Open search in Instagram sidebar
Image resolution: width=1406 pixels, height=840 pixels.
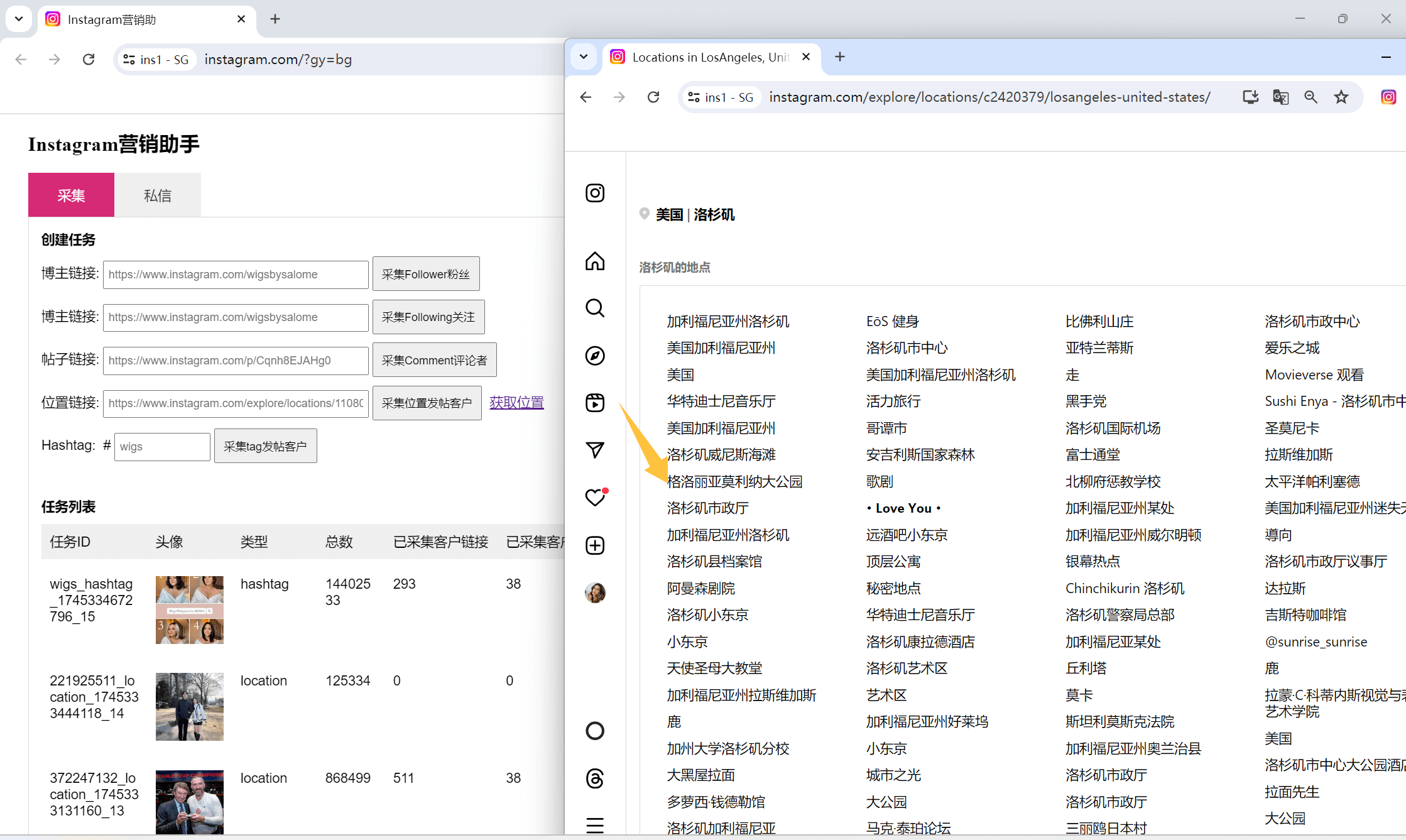coord(595,308)
